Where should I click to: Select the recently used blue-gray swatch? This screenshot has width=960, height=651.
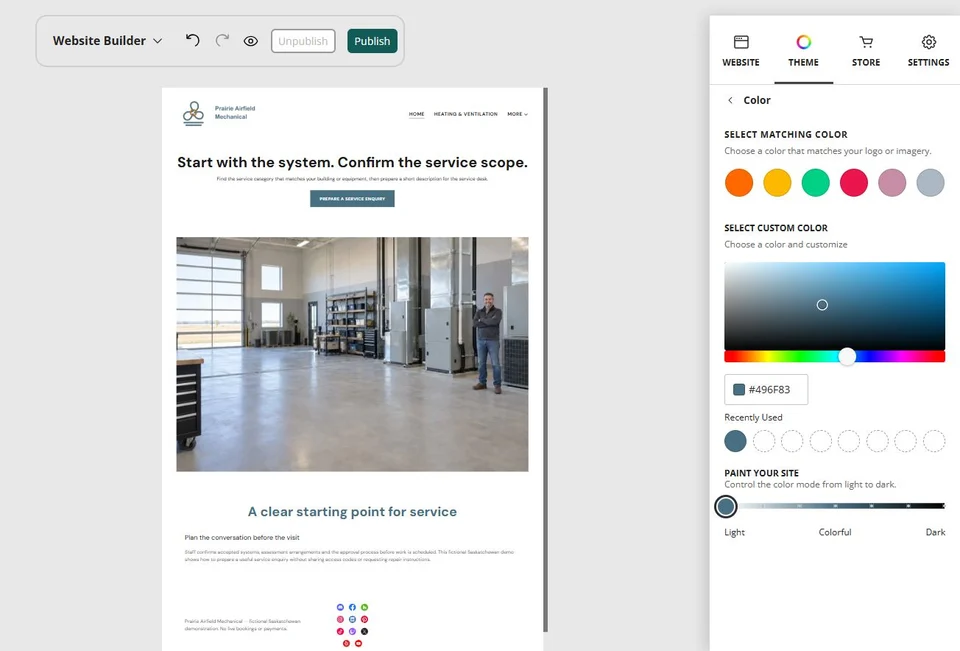click(x=735, y=441)
